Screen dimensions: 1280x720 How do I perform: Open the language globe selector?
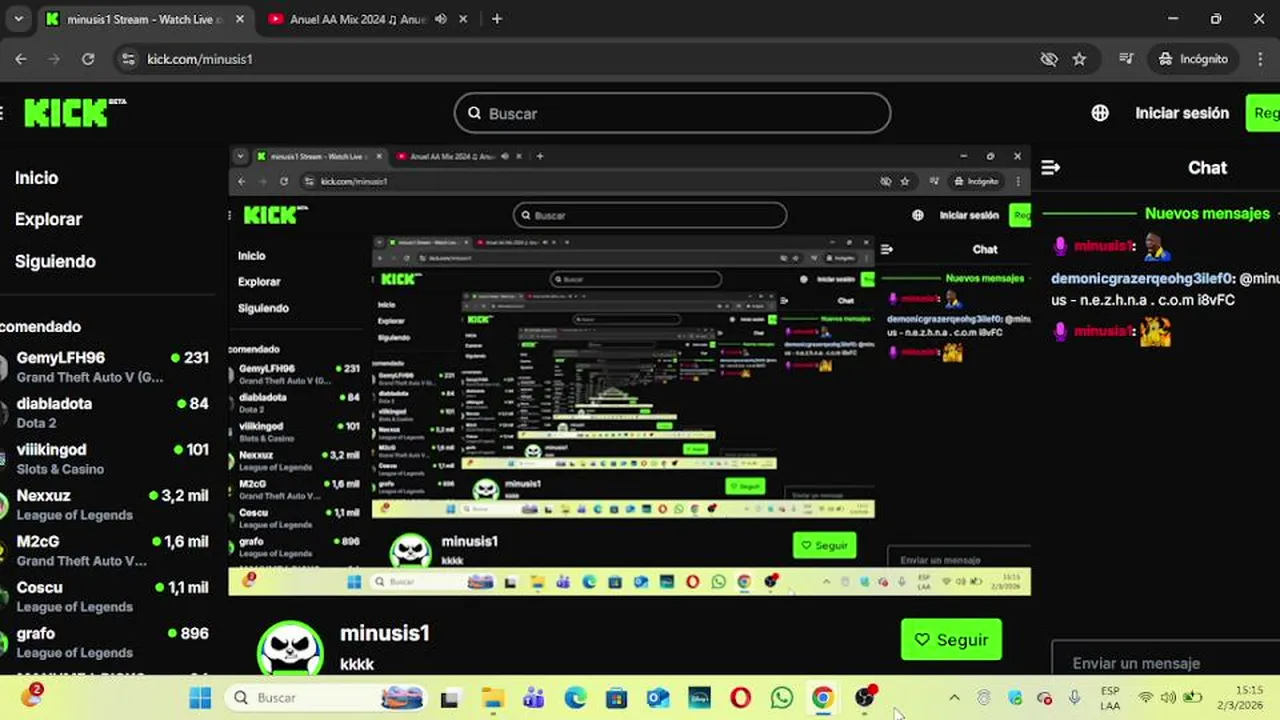tap(1100, 113)
